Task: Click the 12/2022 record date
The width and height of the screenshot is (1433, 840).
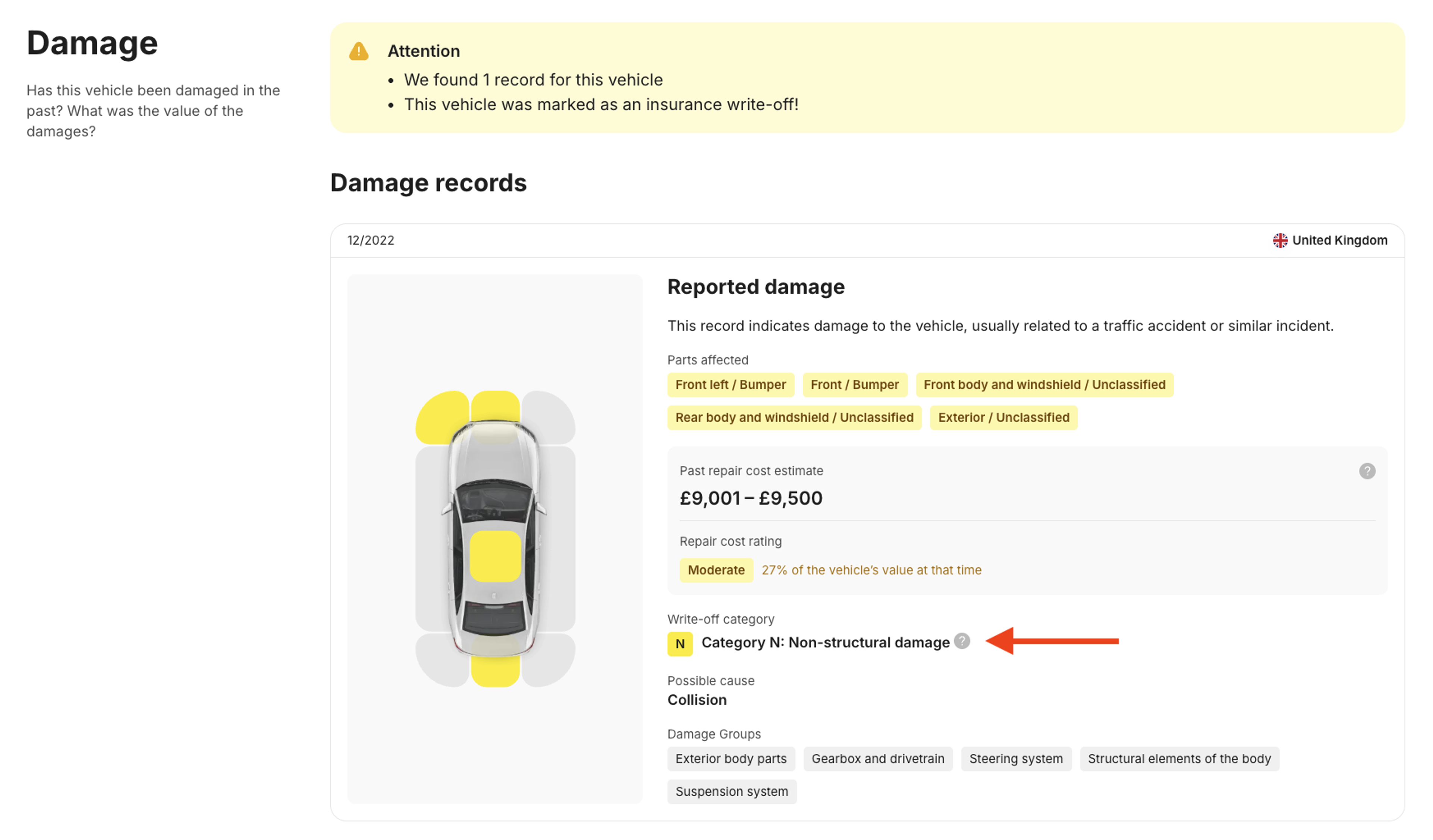Action: tap(371, 241)
